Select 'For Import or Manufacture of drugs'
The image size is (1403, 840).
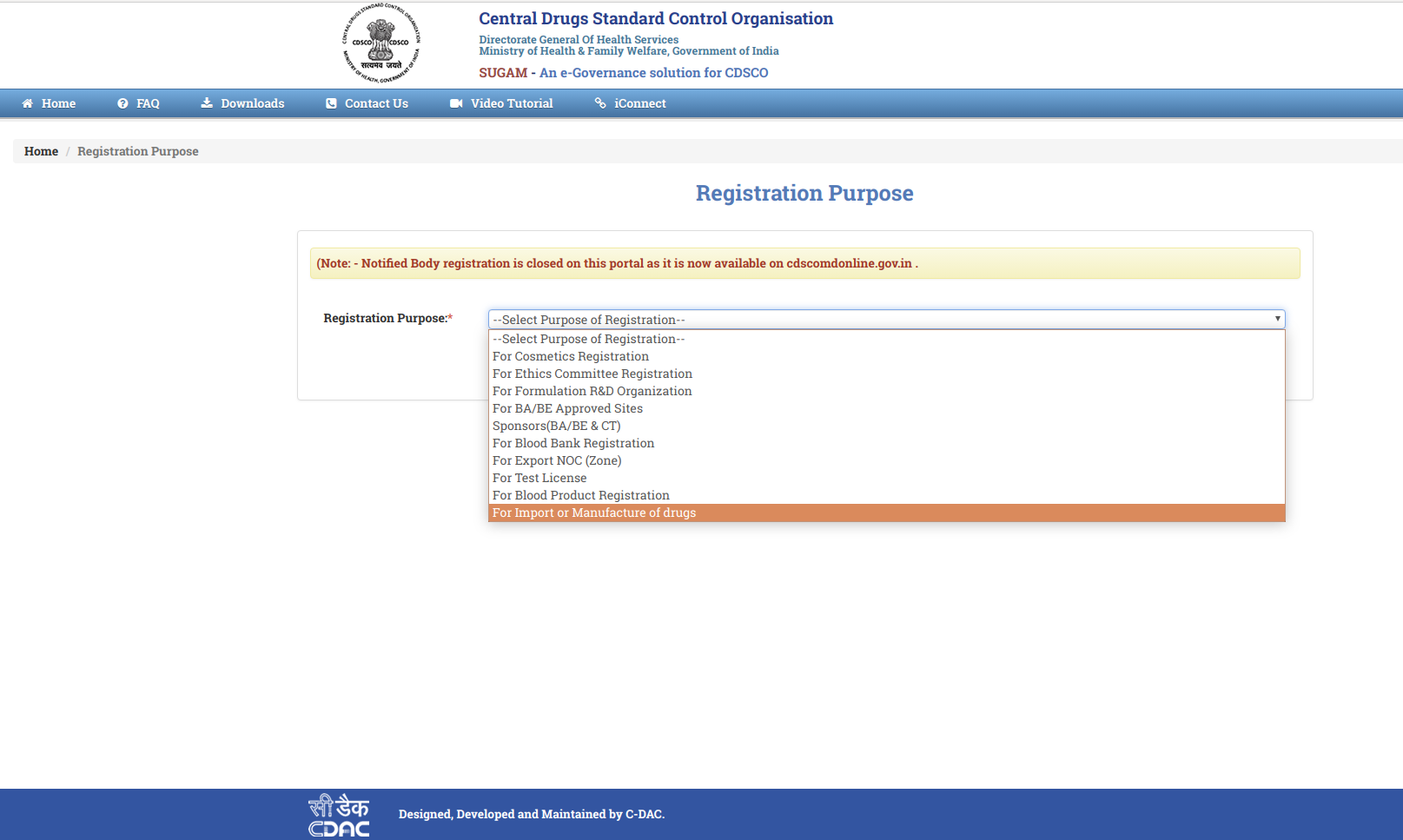(594, 513)
